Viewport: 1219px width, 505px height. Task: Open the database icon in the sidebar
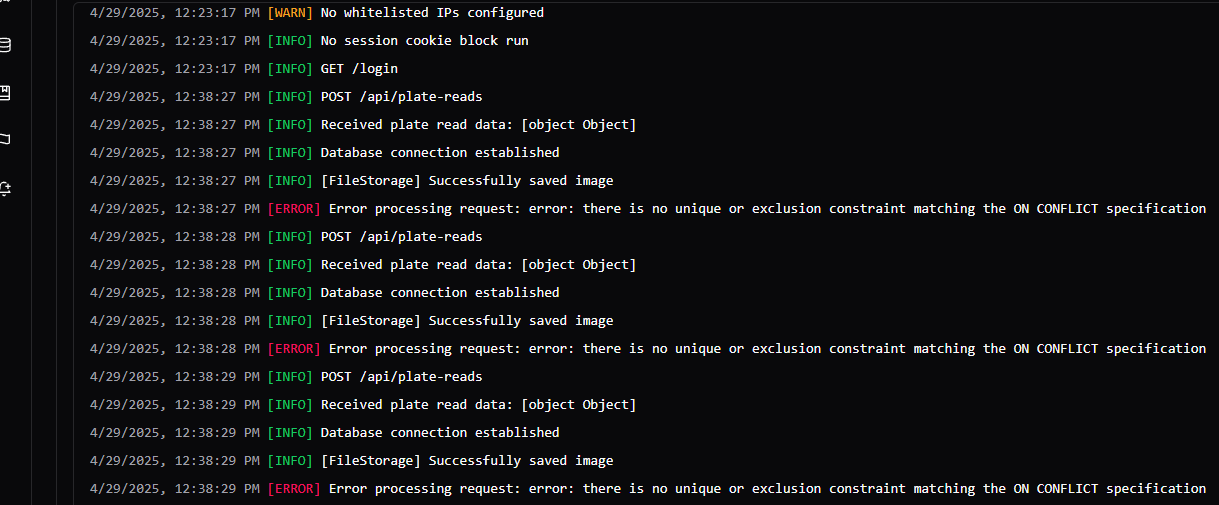point(5,45)
